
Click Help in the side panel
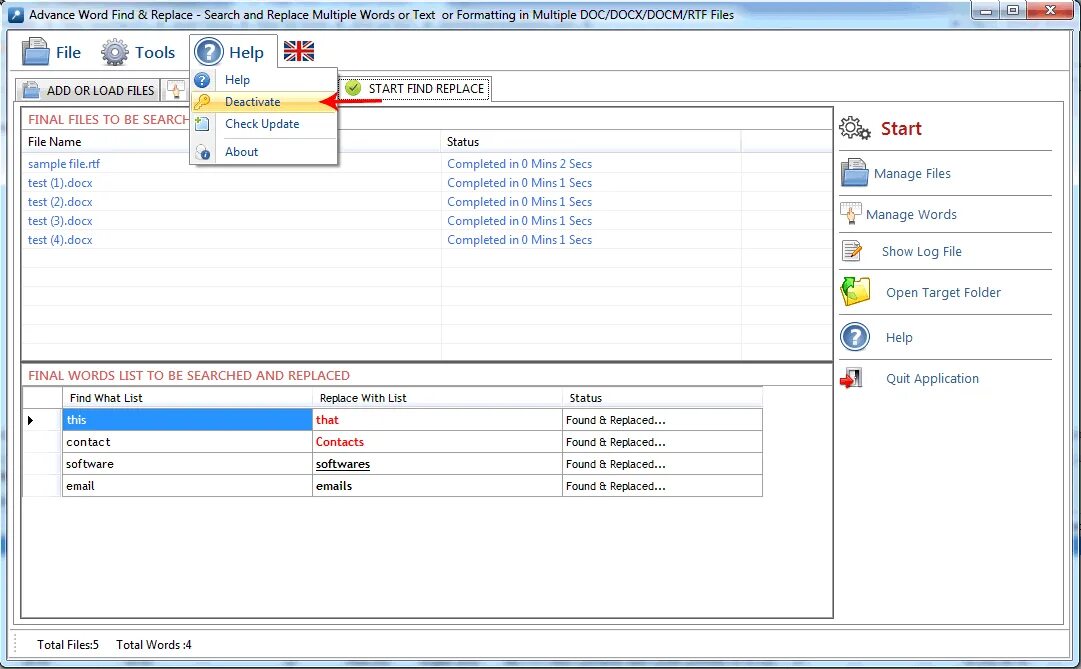click(899, 337)
